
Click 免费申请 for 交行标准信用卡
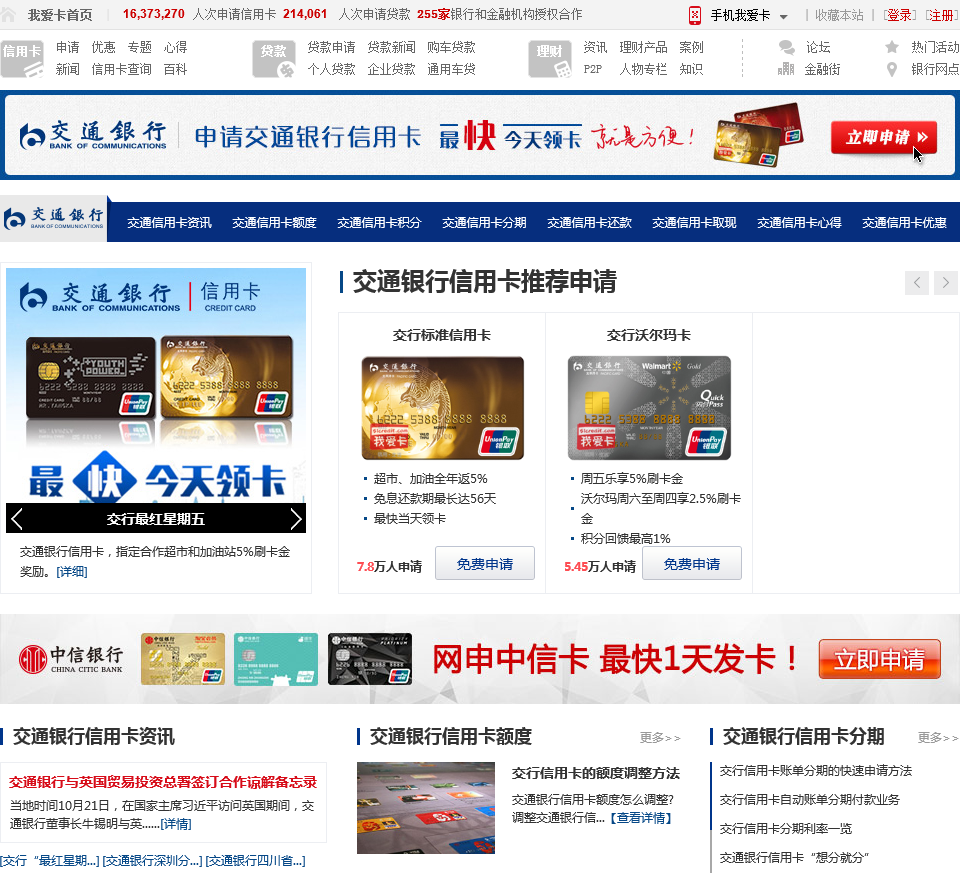[485, 563]
